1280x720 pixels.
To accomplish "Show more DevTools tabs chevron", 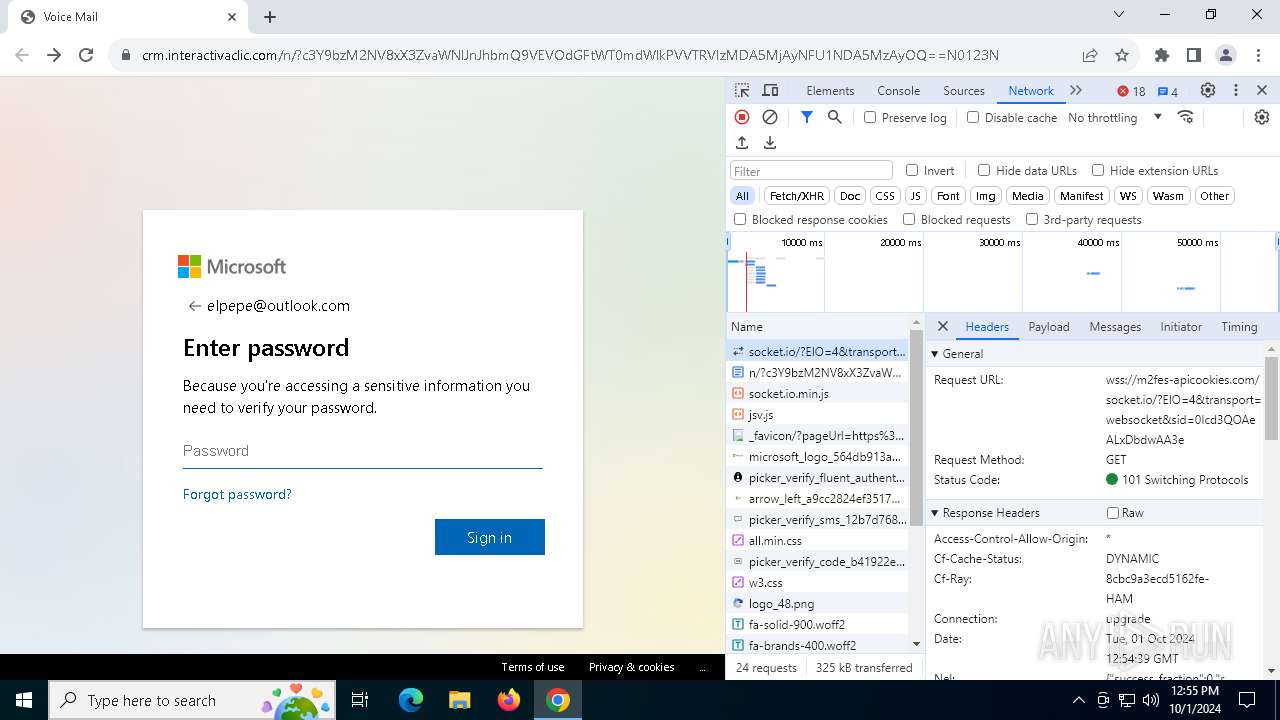I will pos(1076,90).
